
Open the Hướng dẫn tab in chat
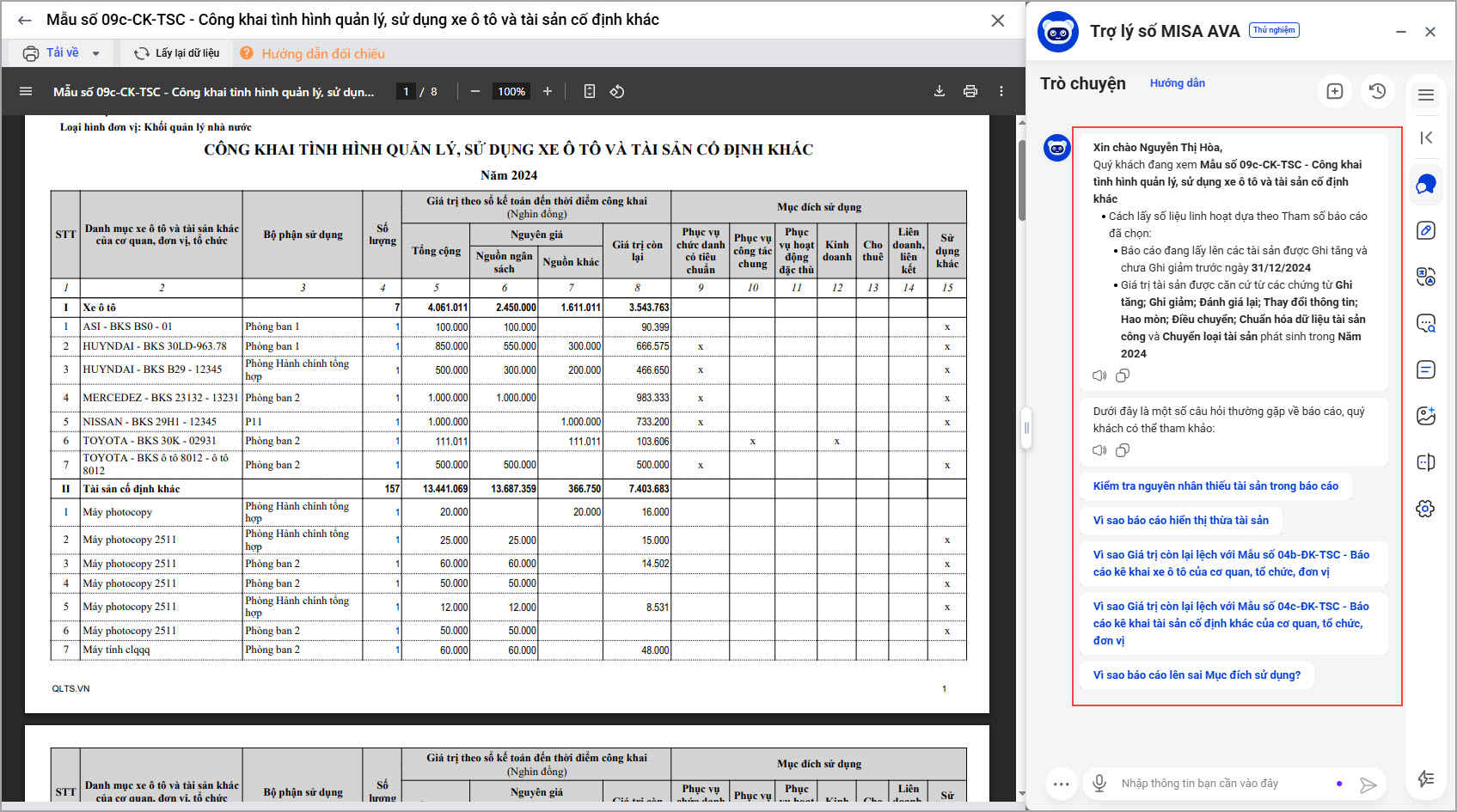coord(1177,83)
